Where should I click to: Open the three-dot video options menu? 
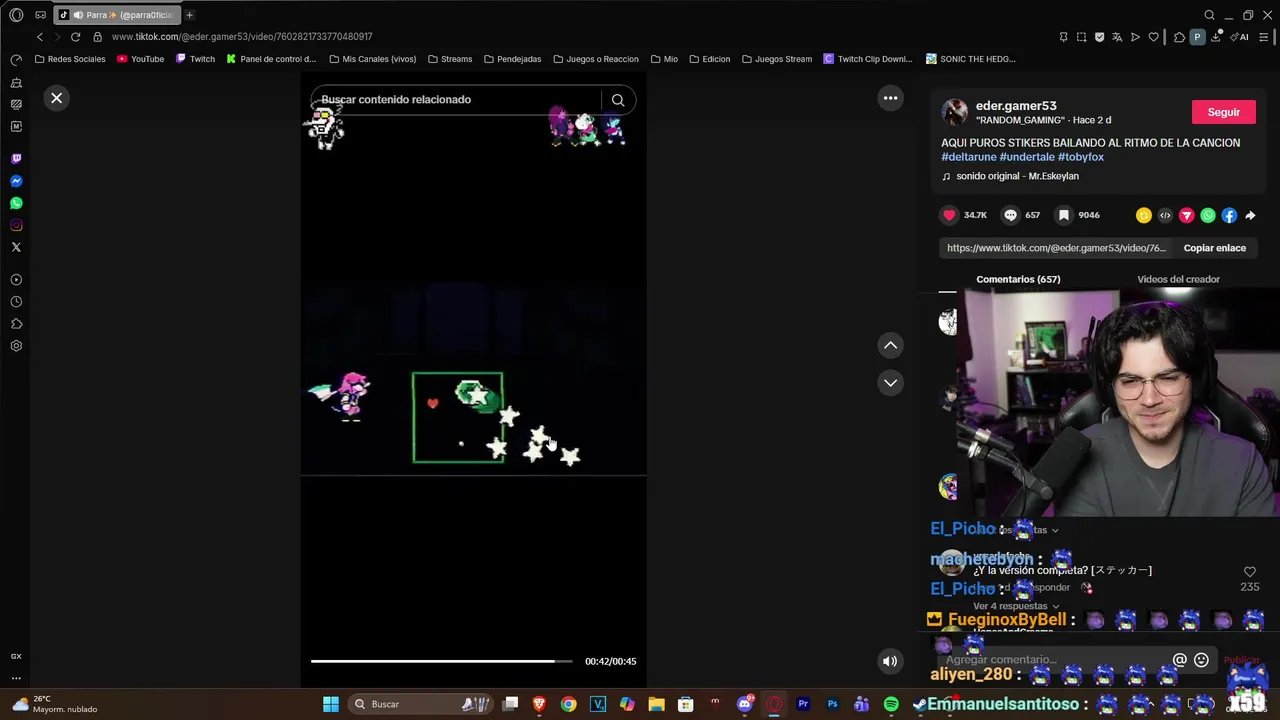[x=890, y=98]
